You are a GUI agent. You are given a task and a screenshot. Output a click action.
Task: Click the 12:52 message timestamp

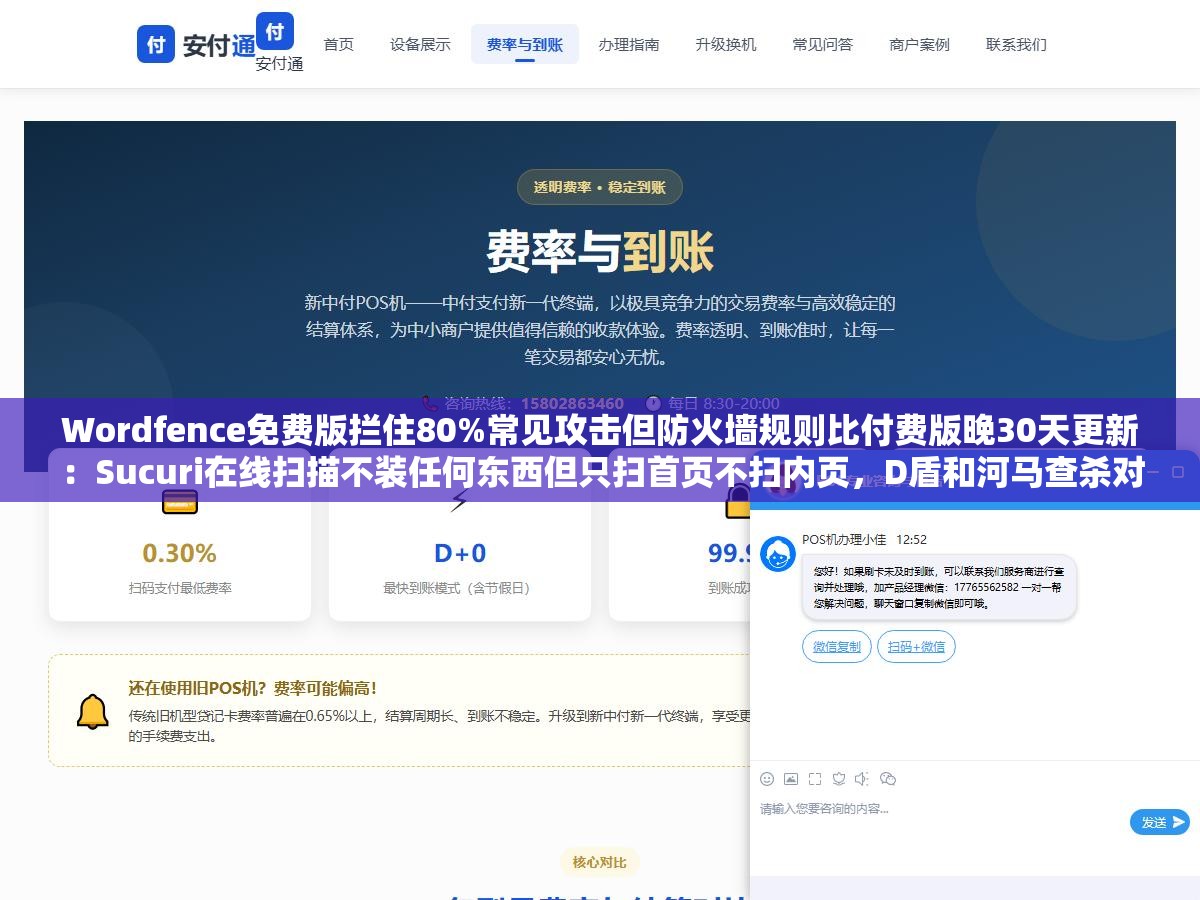click(911, 539)
